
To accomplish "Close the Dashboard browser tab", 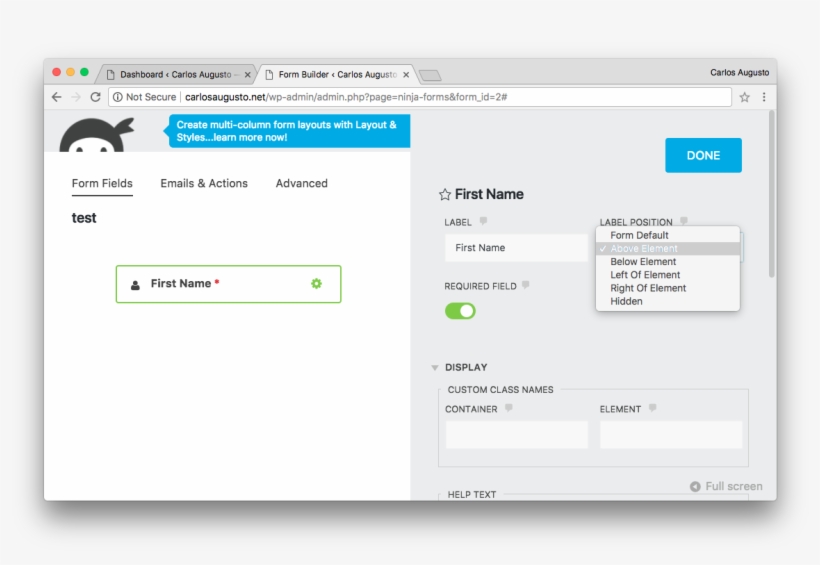I will click(x=248, y=74).
